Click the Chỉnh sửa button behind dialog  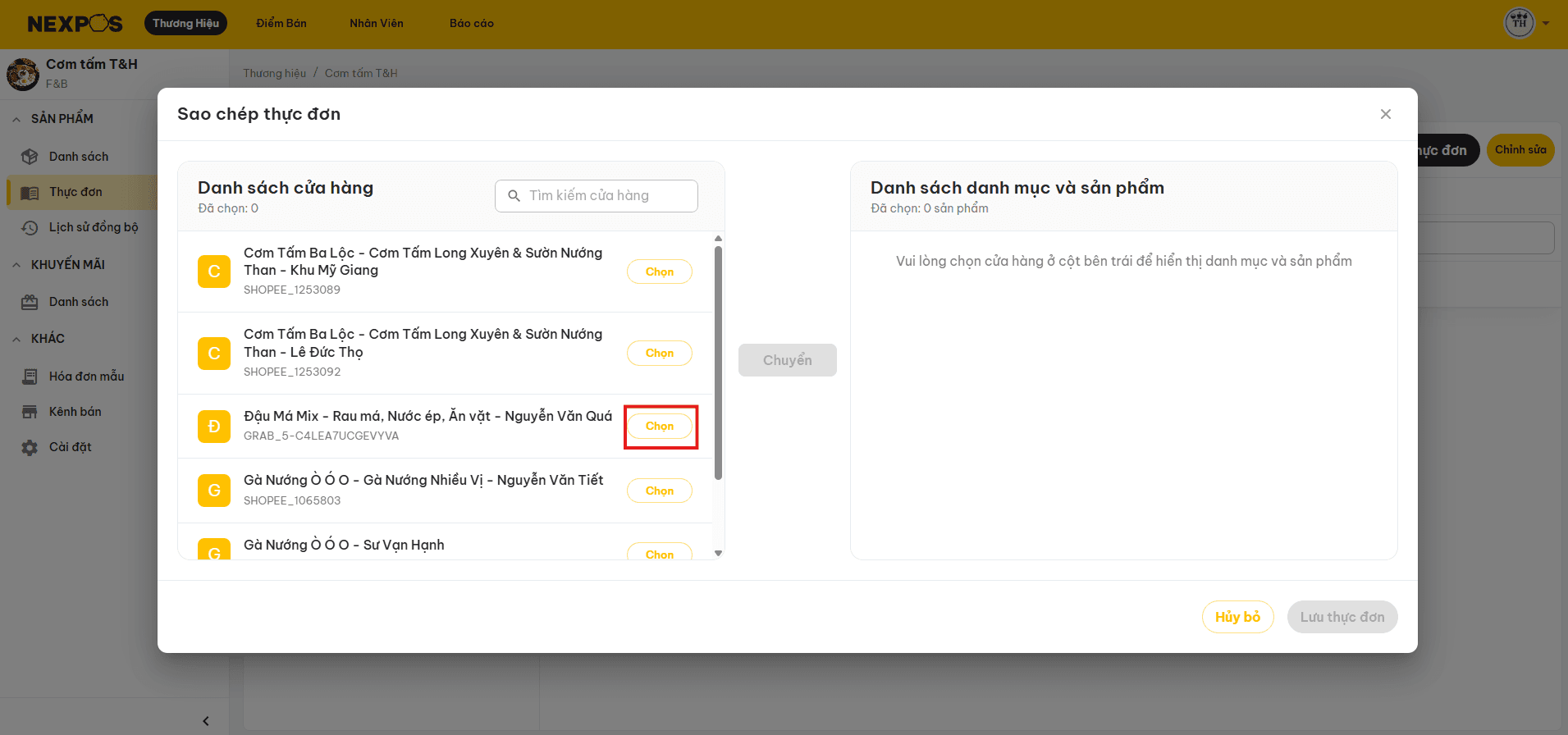[1520, 150]
